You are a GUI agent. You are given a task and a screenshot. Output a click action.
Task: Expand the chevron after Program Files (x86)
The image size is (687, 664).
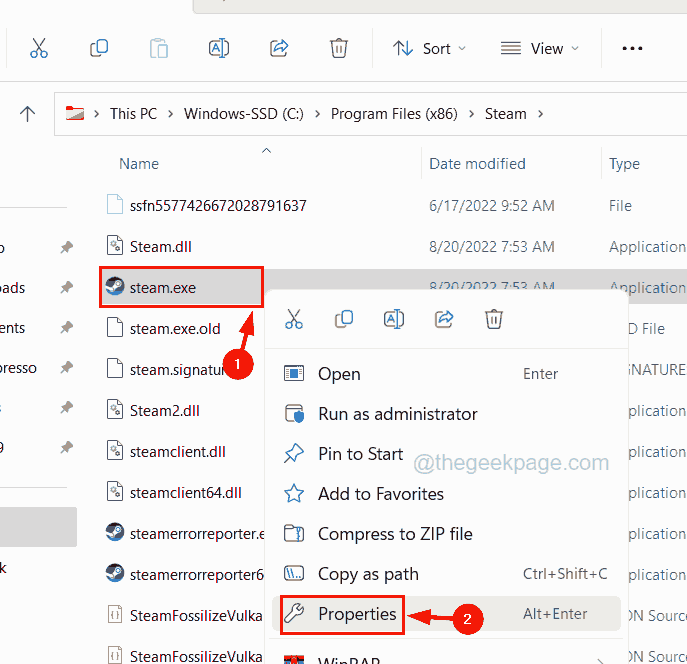pos(471,114)
